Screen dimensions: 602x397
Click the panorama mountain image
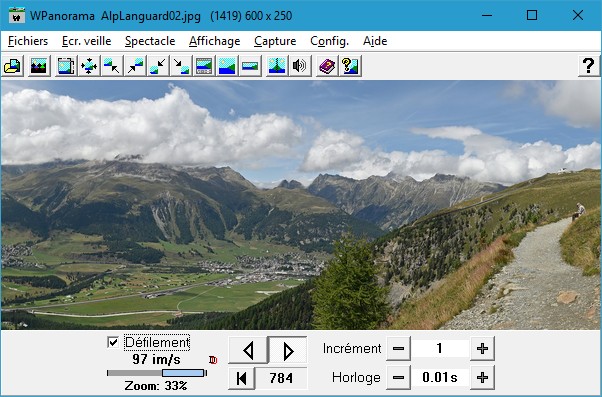(301, 205)
